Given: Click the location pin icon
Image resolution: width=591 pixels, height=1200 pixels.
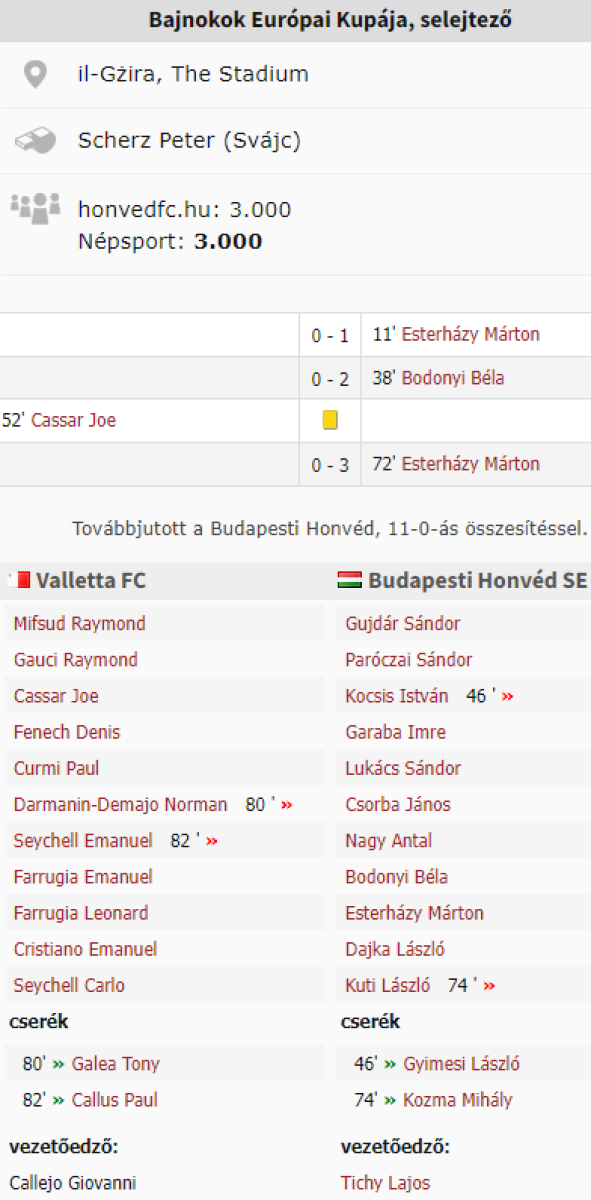Looking at the screenshot, I should coord(35,74).
